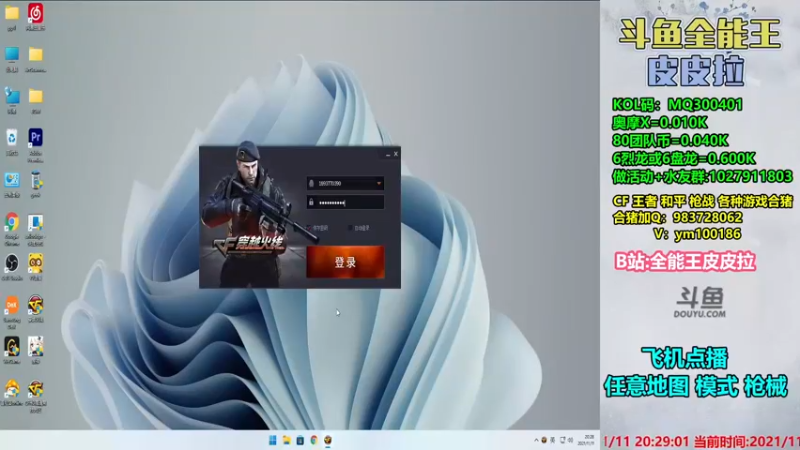The image size is (800, 450).
Task: Open CrossFire icon beside DeX icon
Action: click(x=35, y=305)
